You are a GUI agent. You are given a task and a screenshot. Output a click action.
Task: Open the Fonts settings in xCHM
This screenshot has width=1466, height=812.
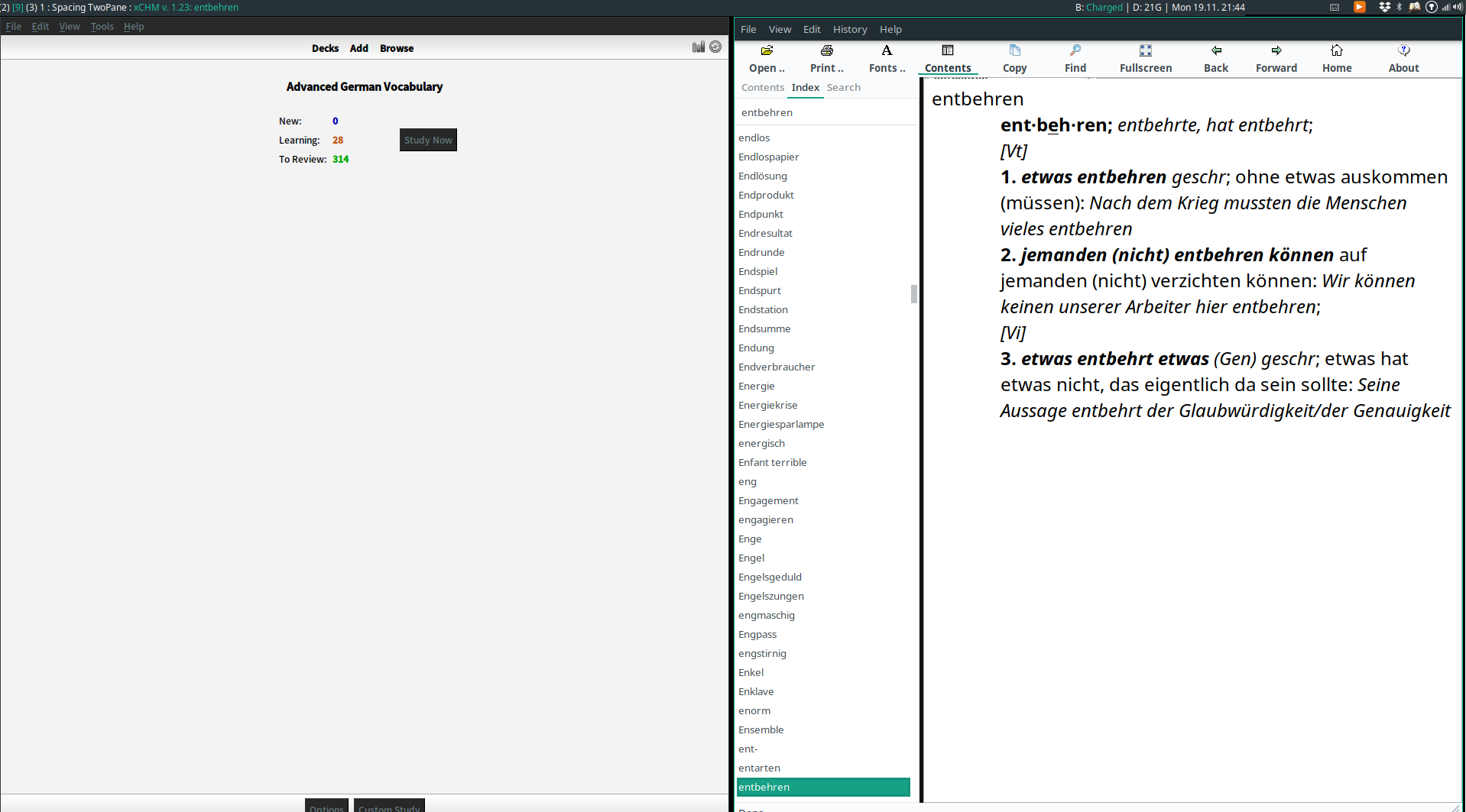coord(886,57)
